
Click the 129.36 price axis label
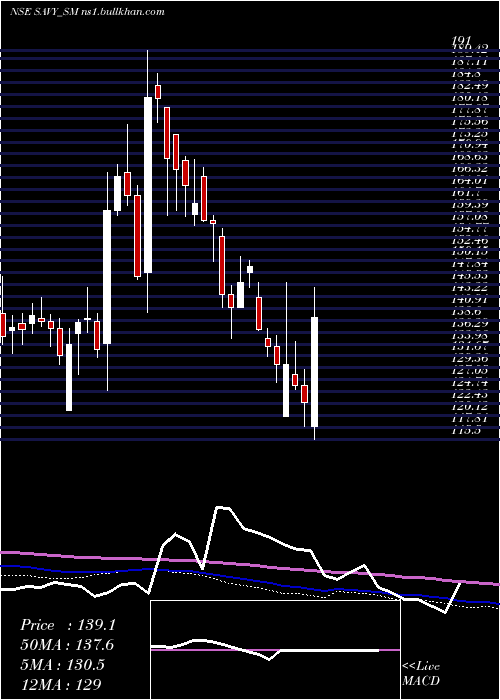470,359
